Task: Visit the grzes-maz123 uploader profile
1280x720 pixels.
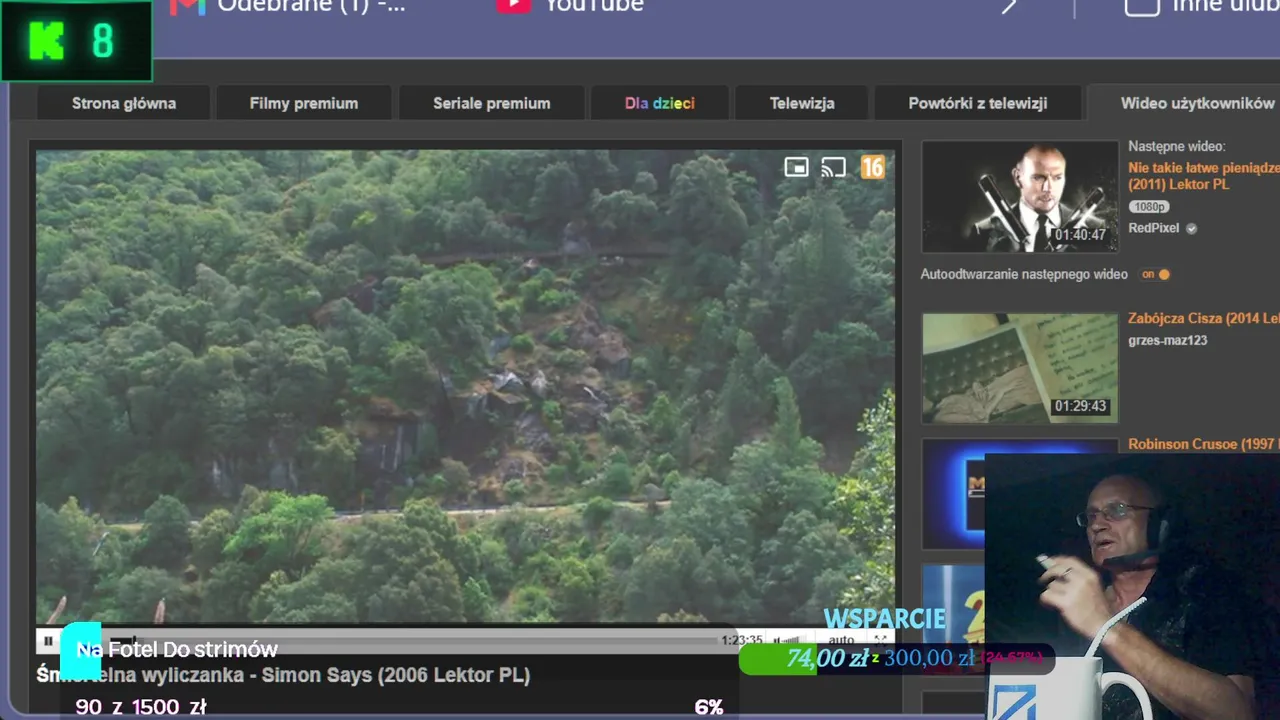Action: point(1168,340)
